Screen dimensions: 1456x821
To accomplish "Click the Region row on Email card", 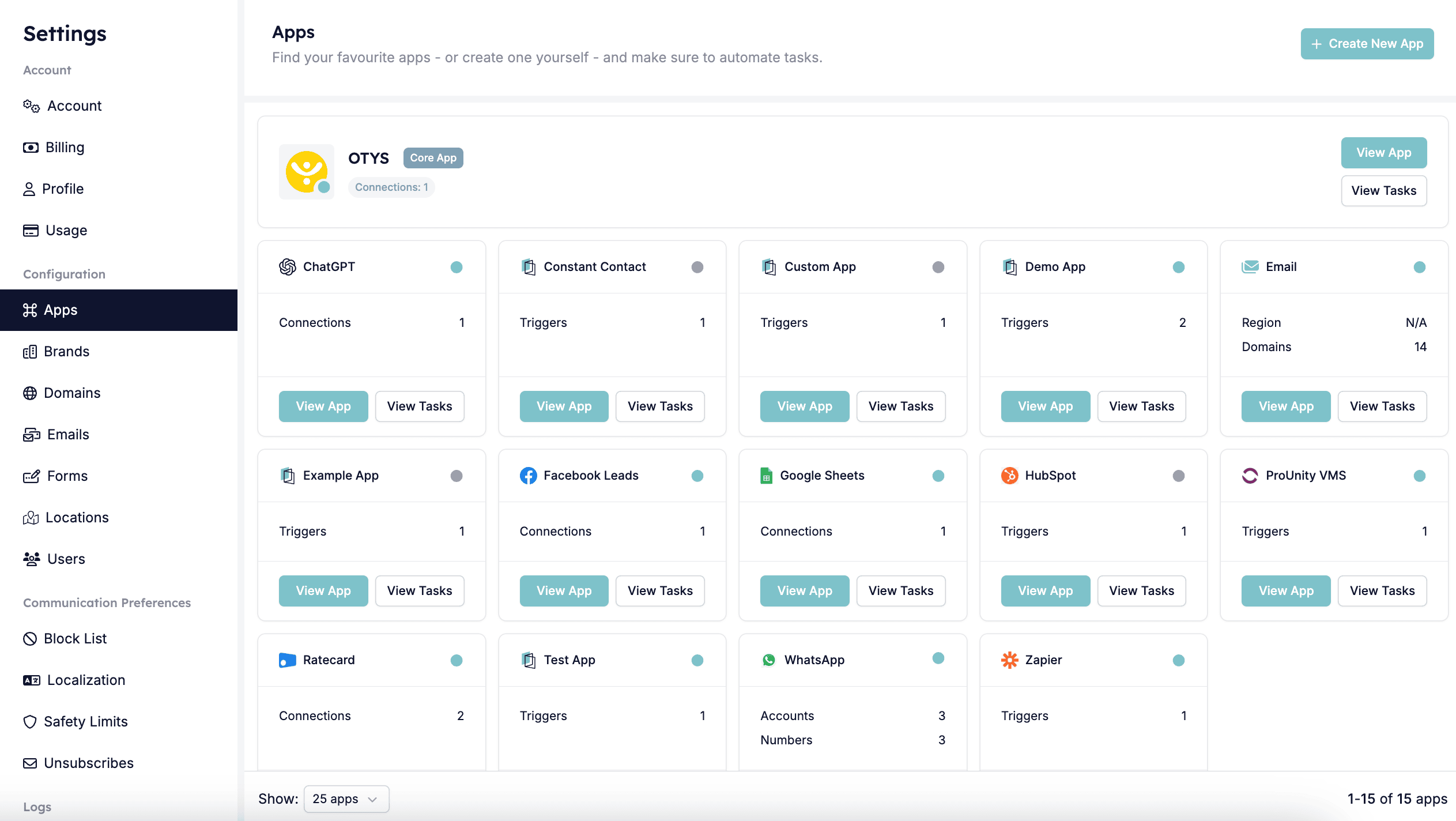I will (1334, 323).
